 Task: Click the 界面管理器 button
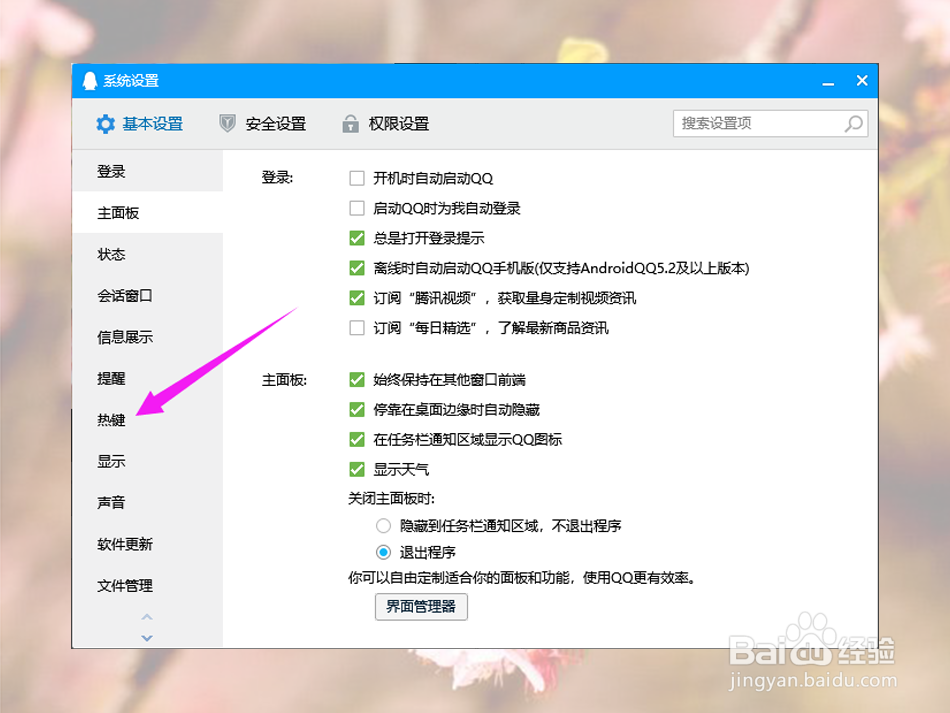pyautogui.click(x=421, y=606)
